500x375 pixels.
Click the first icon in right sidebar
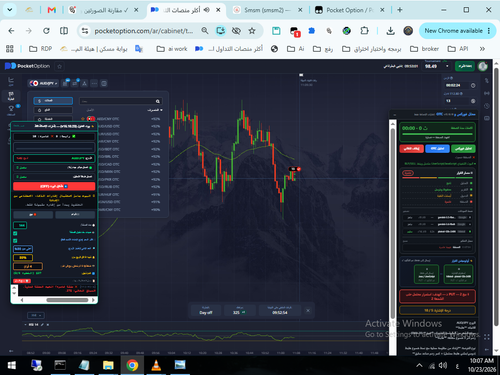(x=487, y=80)
